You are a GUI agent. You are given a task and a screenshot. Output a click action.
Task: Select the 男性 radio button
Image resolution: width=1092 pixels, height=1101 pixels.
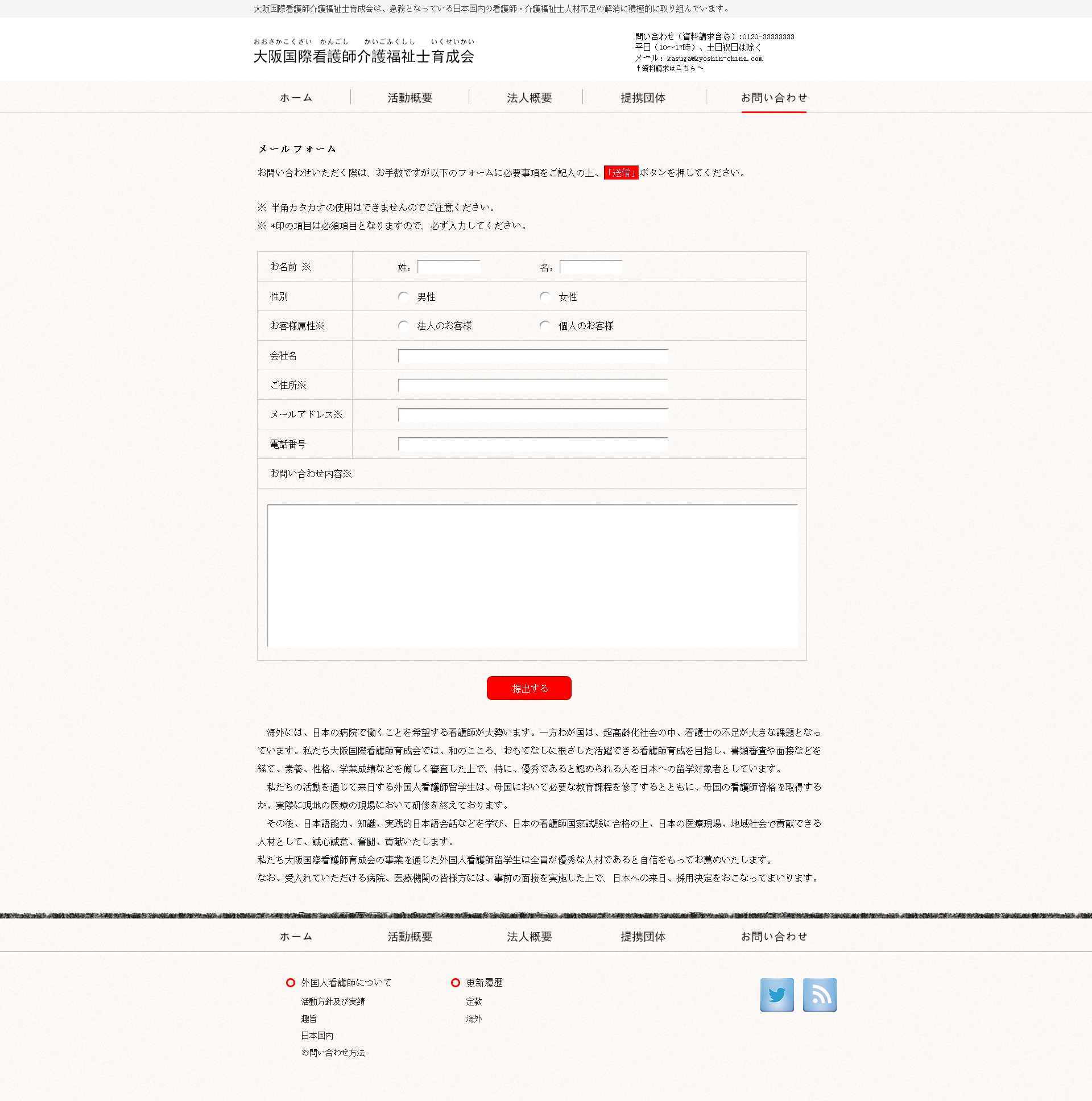coord(403,297)
